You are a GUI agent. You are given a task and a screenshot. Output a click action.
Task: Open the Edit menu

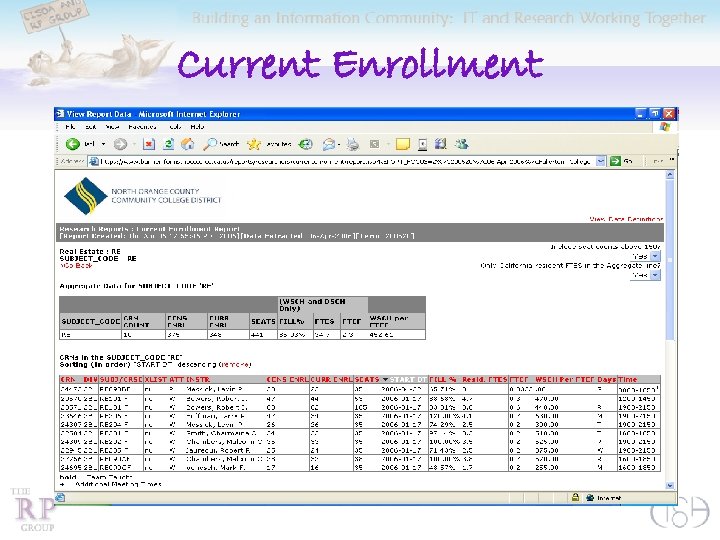(90, 127)
